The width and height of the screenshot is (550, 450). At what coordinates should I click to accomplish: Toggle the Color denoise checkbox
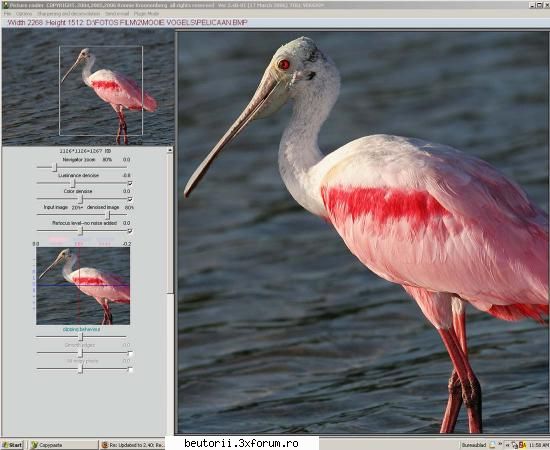(x=130, y=199)
